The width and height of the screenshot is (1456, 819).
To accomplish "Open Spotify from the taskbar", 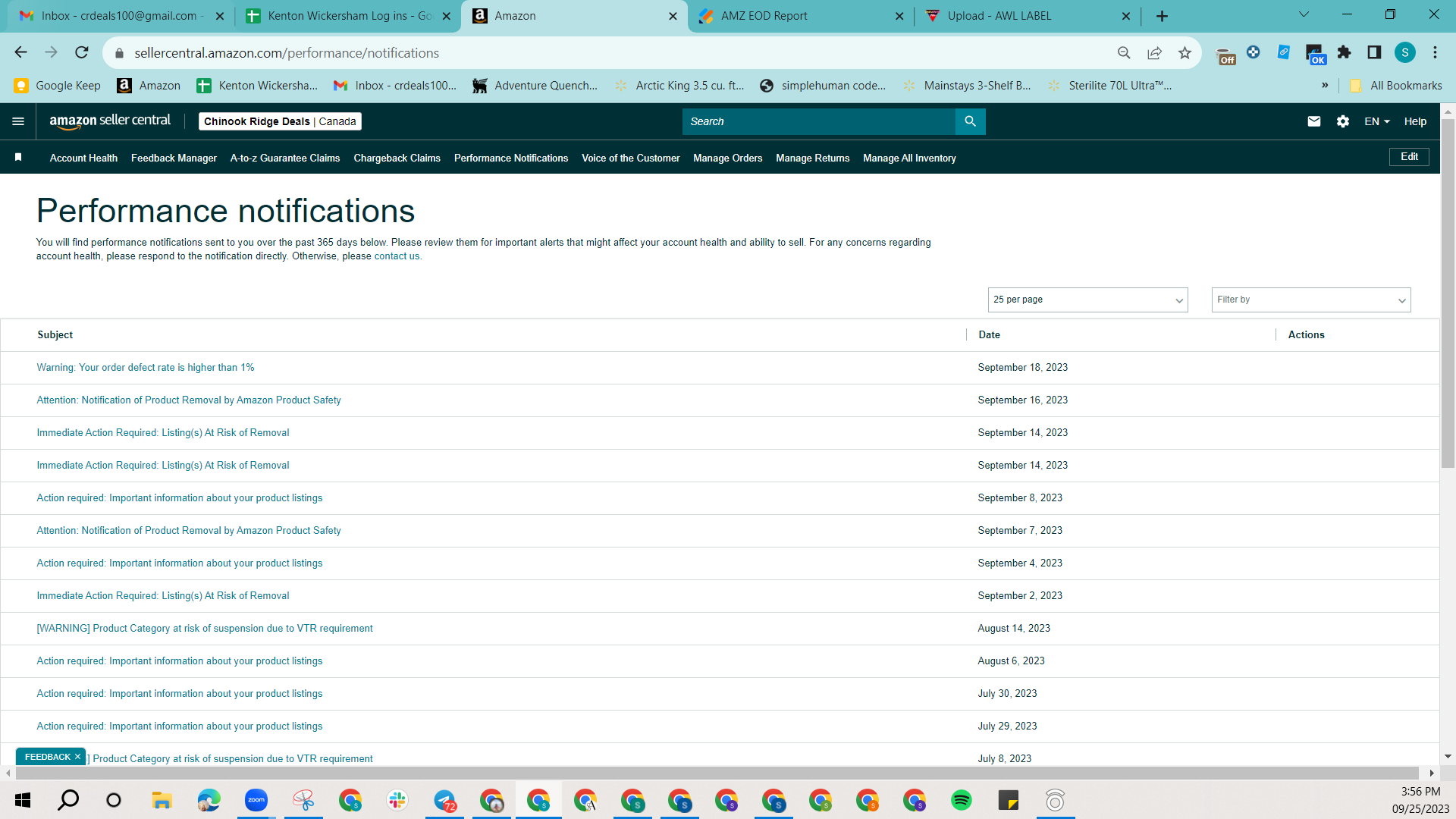I will coord(962,800).
